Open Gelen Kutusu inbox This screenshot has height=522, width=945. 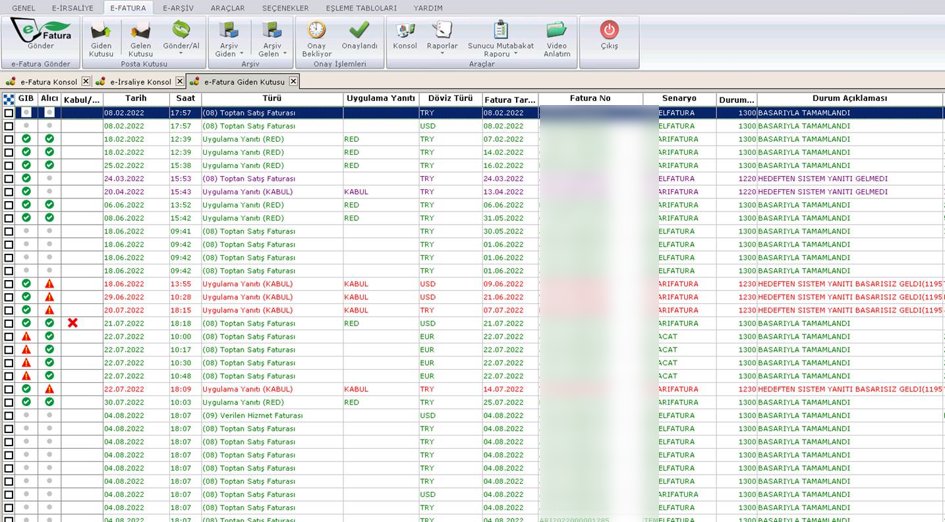point(140,40)
